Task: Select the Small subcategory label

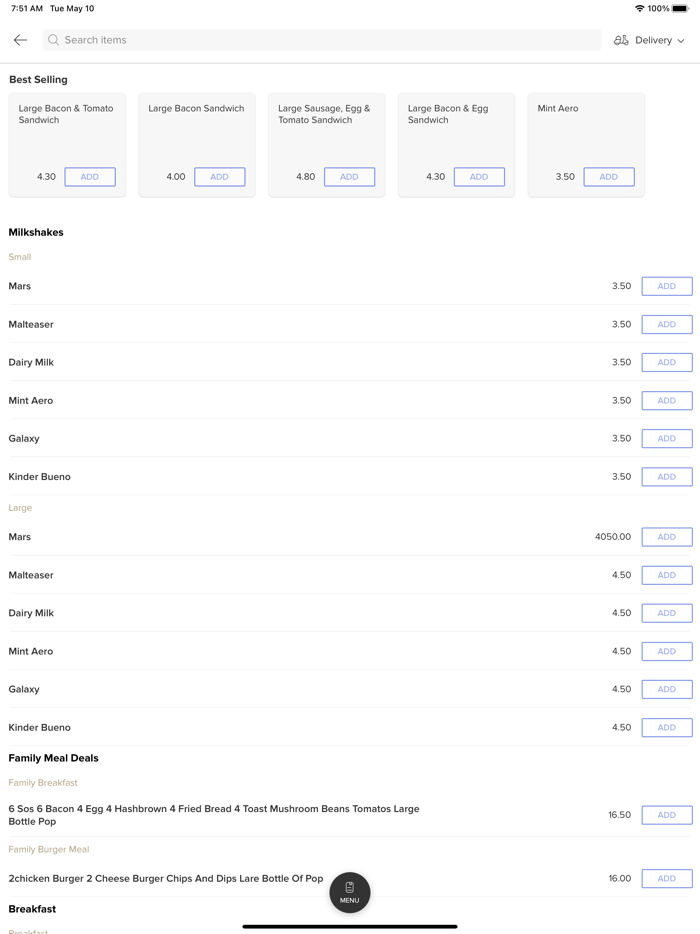Action: (20, 257)
